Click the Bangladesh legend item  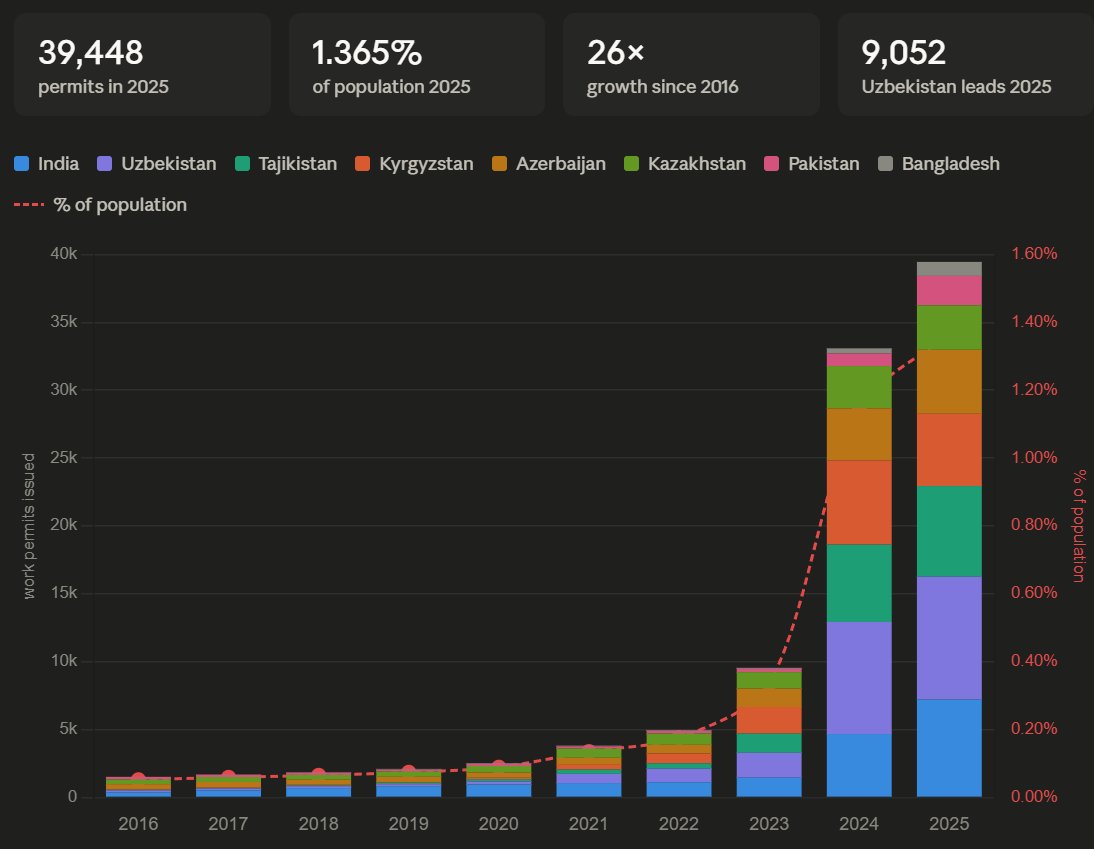pyautogui.click(x=937, y=164)
